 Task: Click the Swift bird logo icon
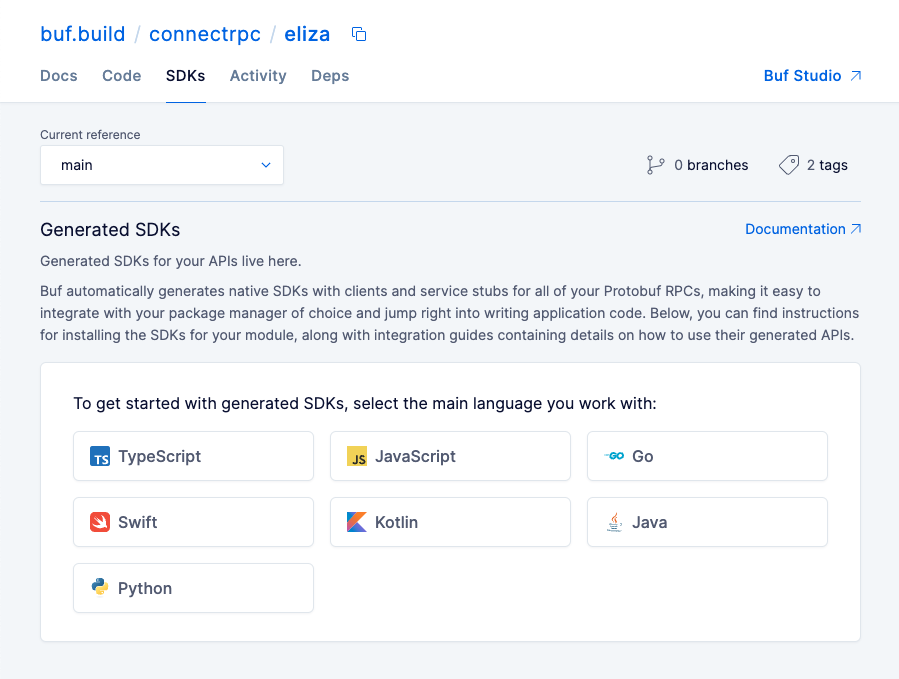click(x=100, y=522)
